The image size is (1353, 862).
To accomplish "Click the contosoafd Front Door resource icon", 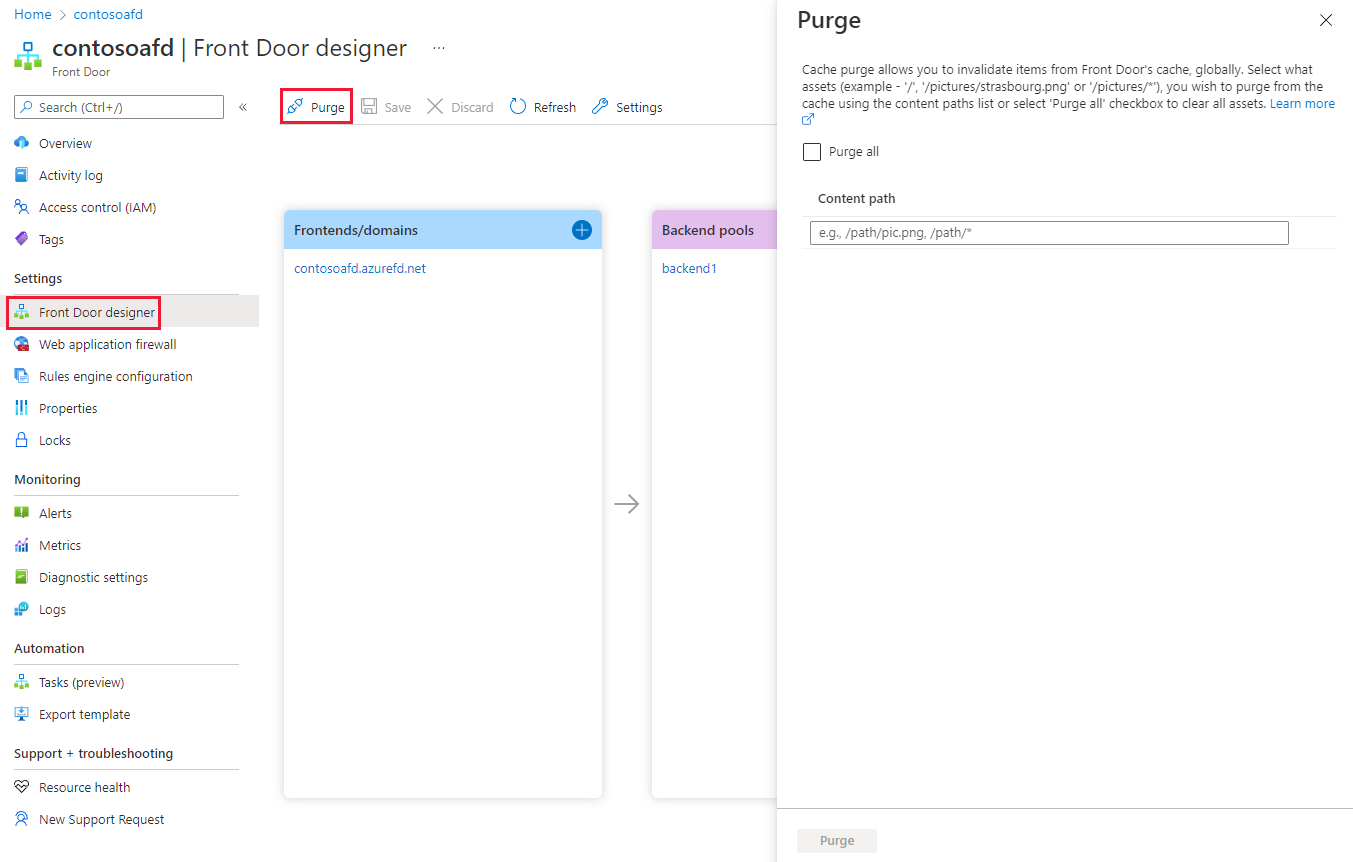I will point(28,56).
